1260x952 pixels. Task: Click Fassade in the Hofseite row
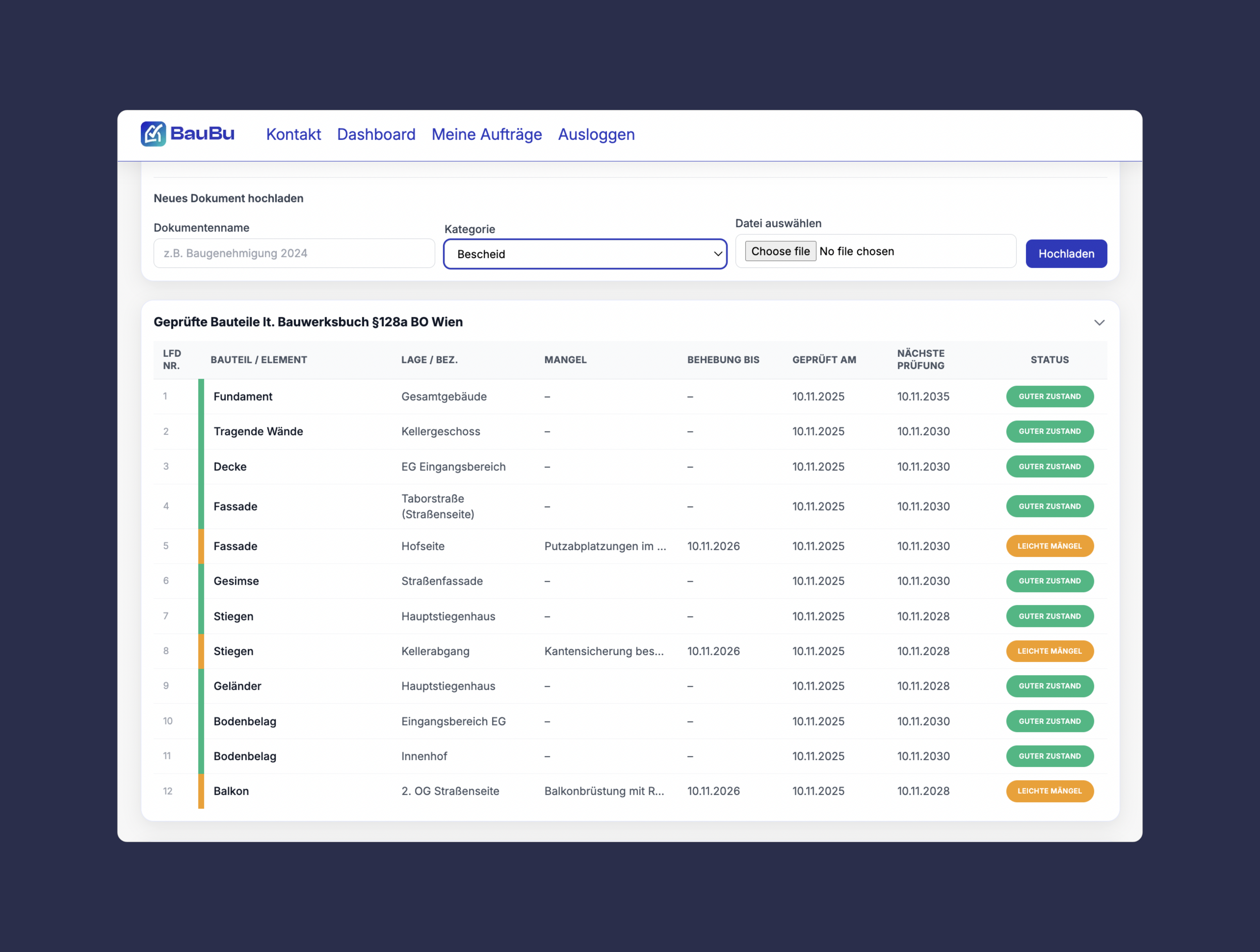235,546
